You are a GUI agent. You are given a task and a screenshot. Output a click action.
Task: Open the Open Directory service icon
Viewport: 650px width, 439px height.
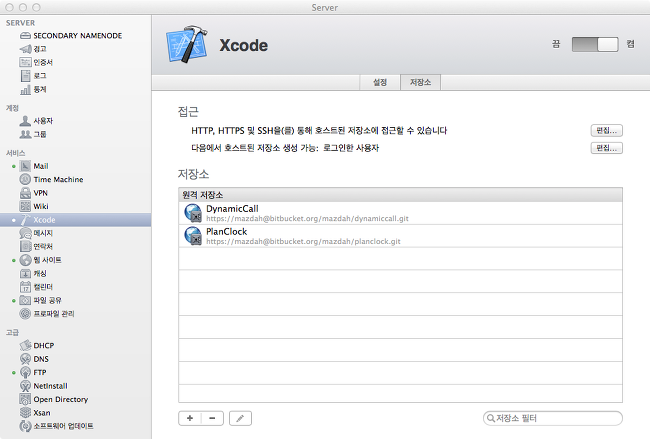coord(25,399)
